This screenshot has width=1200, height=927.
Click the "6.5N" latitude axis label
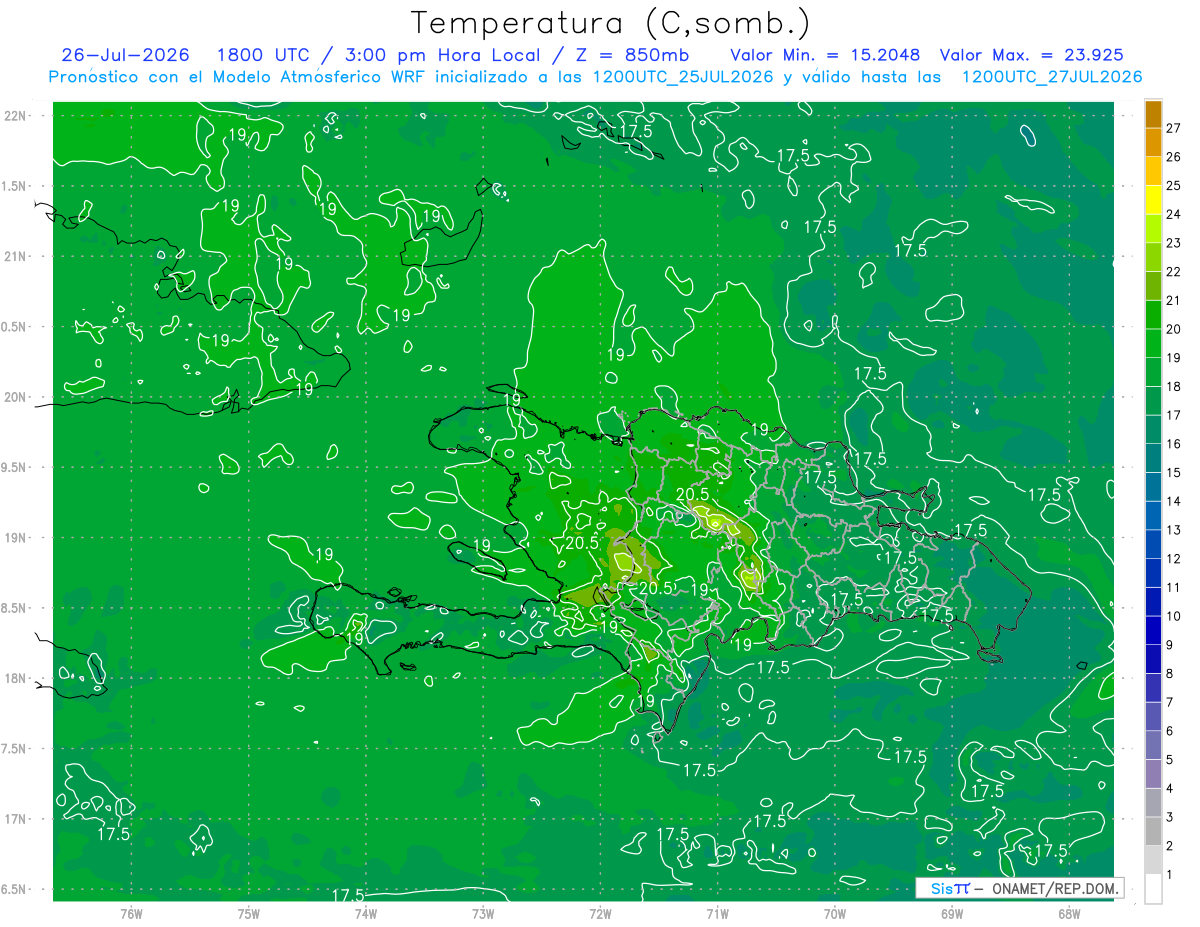tap(14, 890)
